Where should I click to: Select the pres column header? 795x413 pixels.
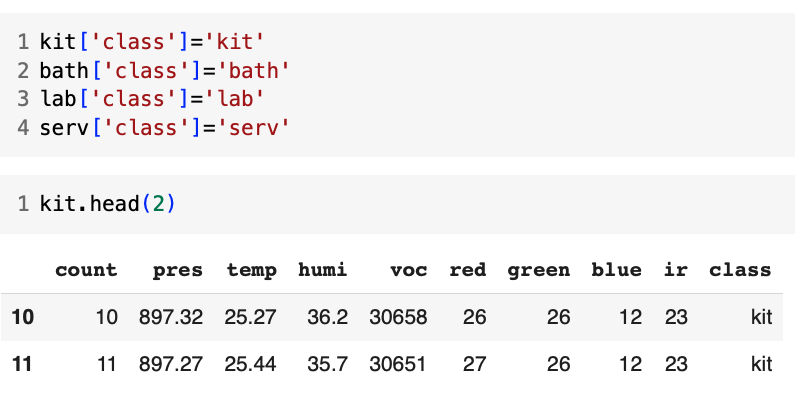tap(177, 270)
